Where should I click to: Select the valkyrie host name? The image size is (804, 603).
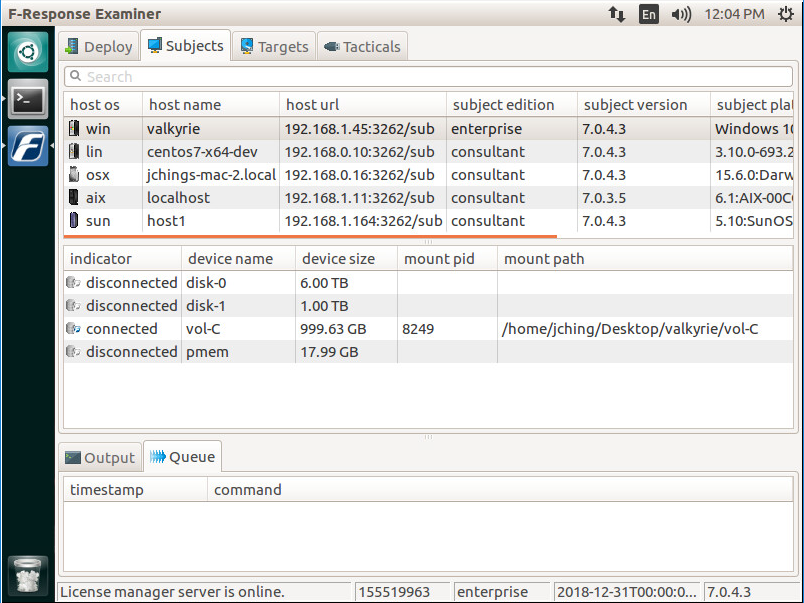click(x=173, y=129)
